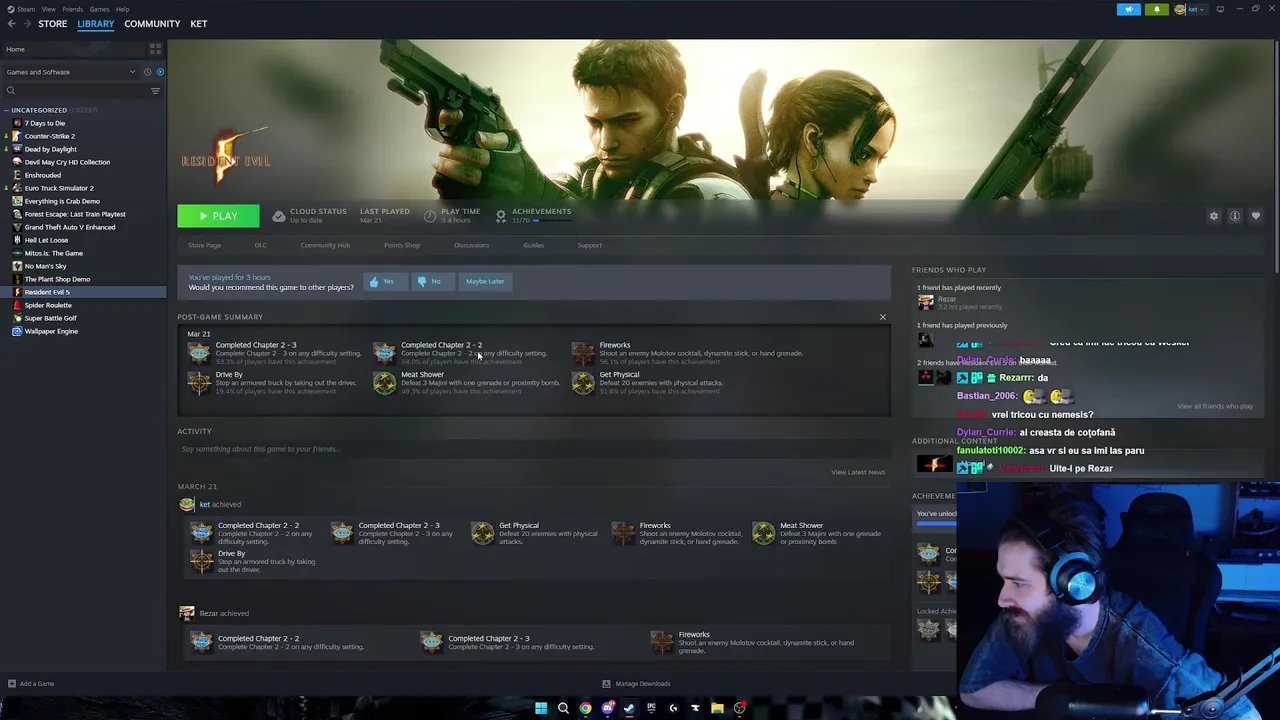
Task: Click Add a Game
Action: [x=30, y=684]
